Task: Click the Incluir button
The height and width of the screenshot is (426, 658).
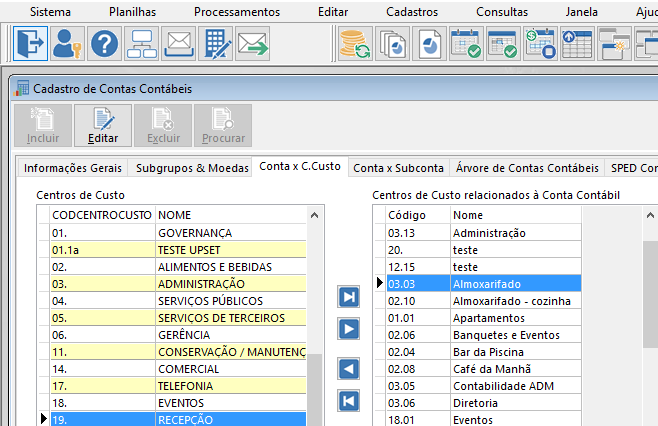Action: [x=43, y=125]
